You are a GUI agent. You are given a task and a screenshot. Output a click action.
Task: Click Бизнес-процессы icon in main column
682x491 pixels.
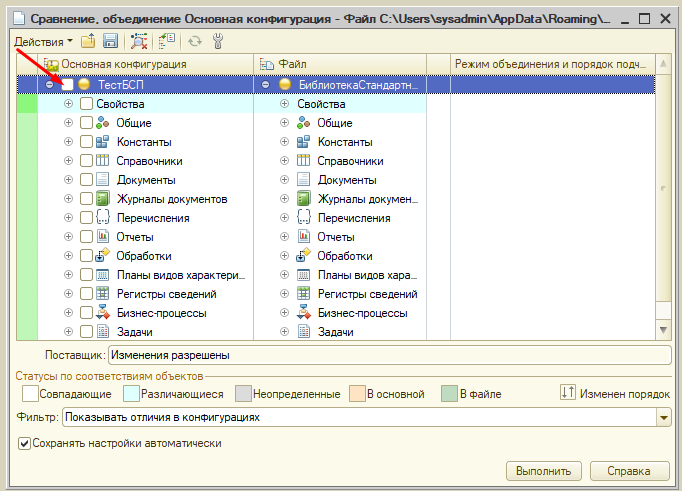[102, 312]
